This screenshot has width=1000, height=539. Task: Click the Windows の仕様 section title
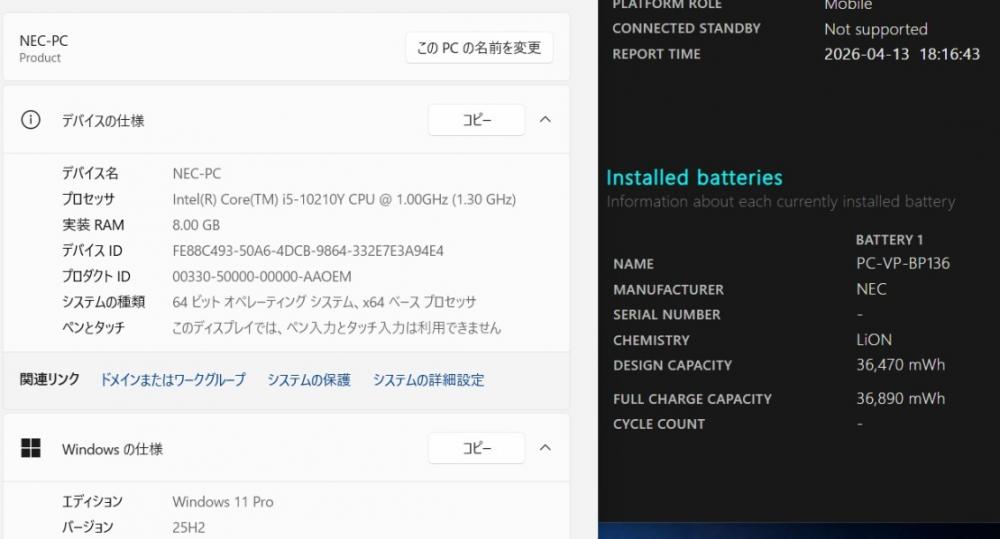[x=112, y=449]
